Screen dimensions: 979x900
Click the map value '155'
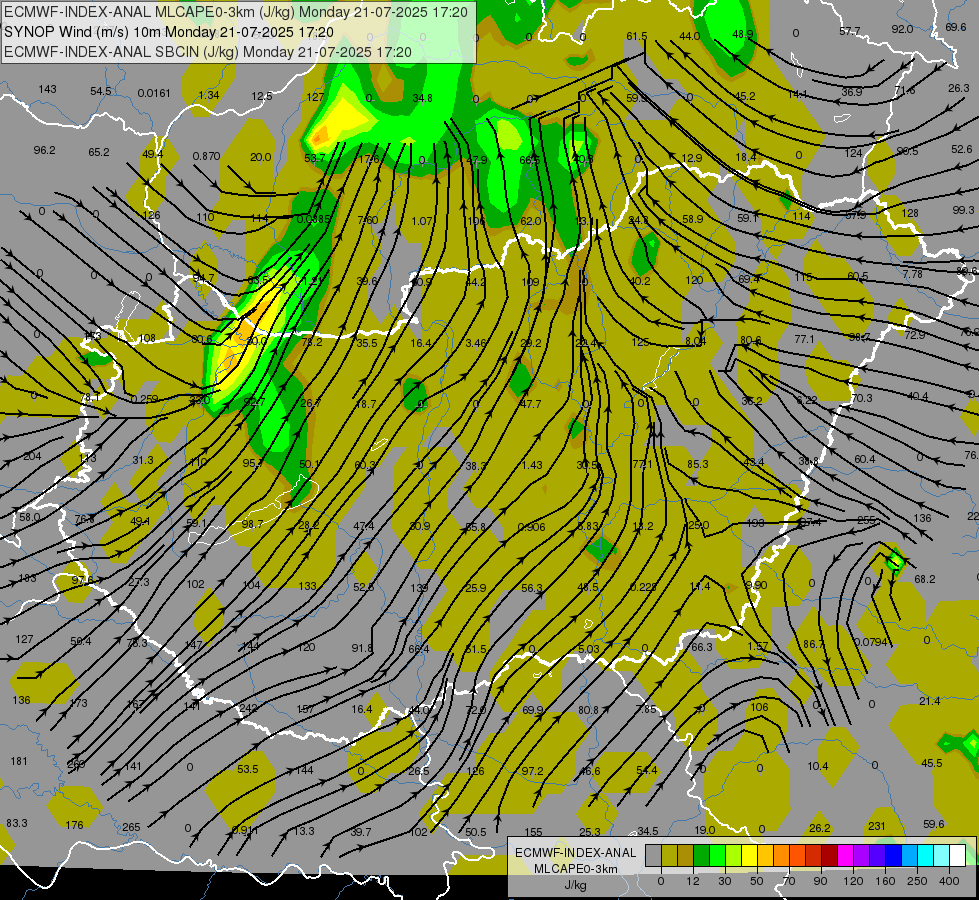(x=533, y=832)
